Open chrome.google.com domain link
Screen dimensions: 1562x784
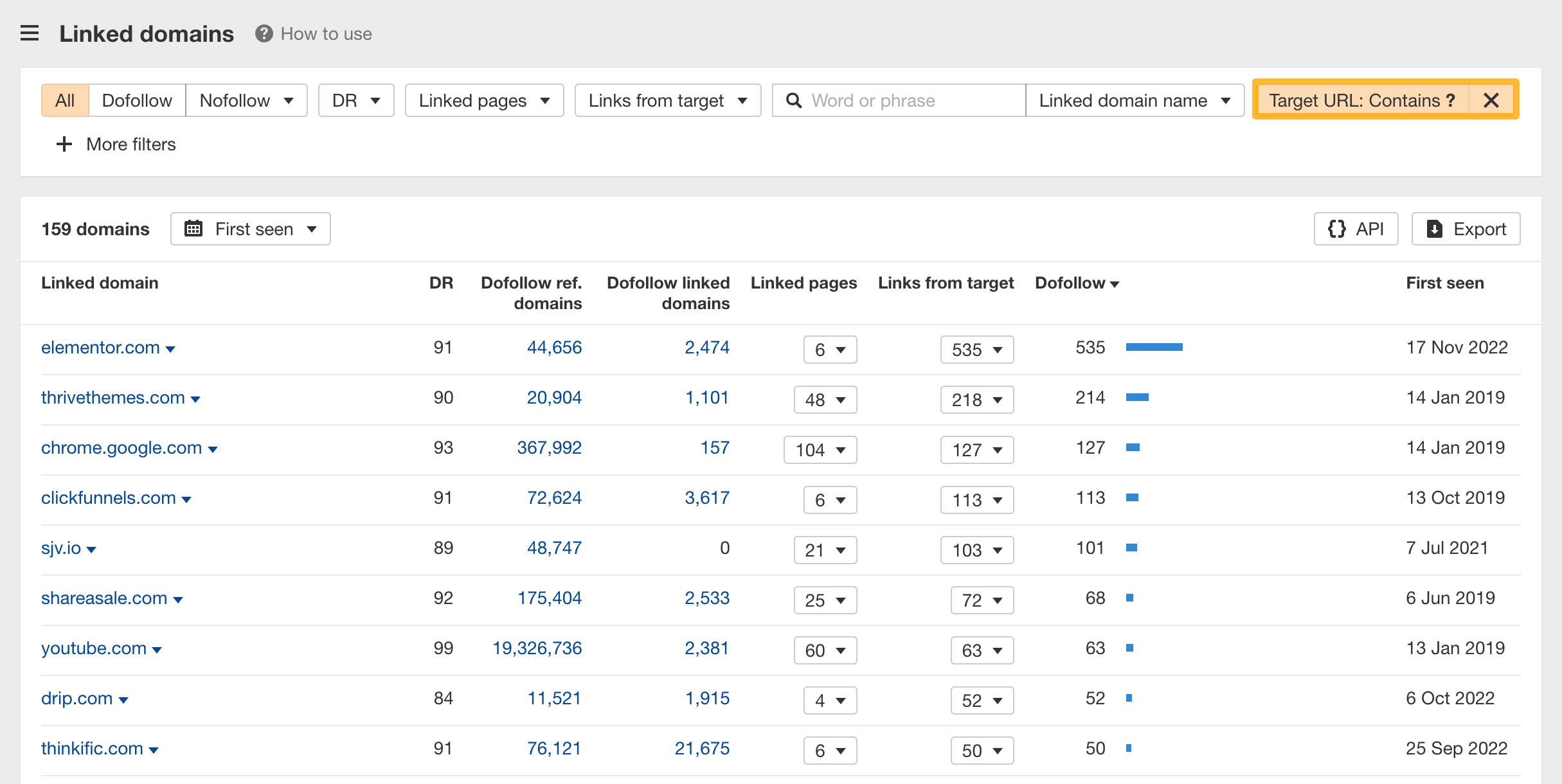(x=121, y=448)
